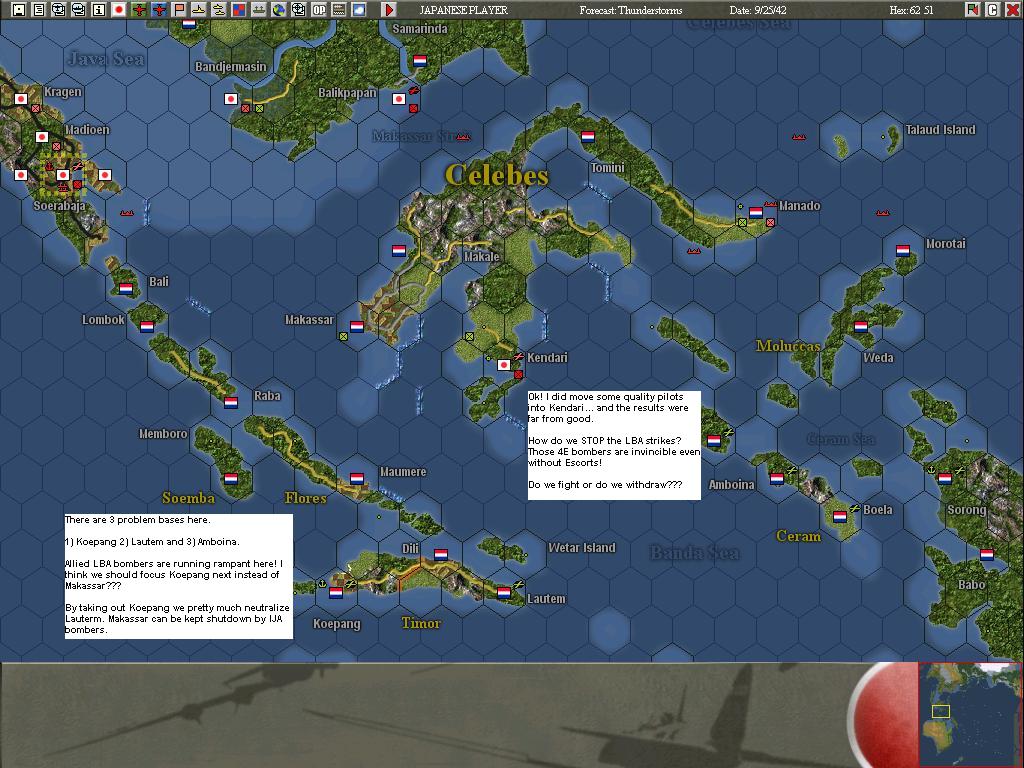
Task: Select the Dutch flag base at Sorong
Action: (x=945, y=479)
